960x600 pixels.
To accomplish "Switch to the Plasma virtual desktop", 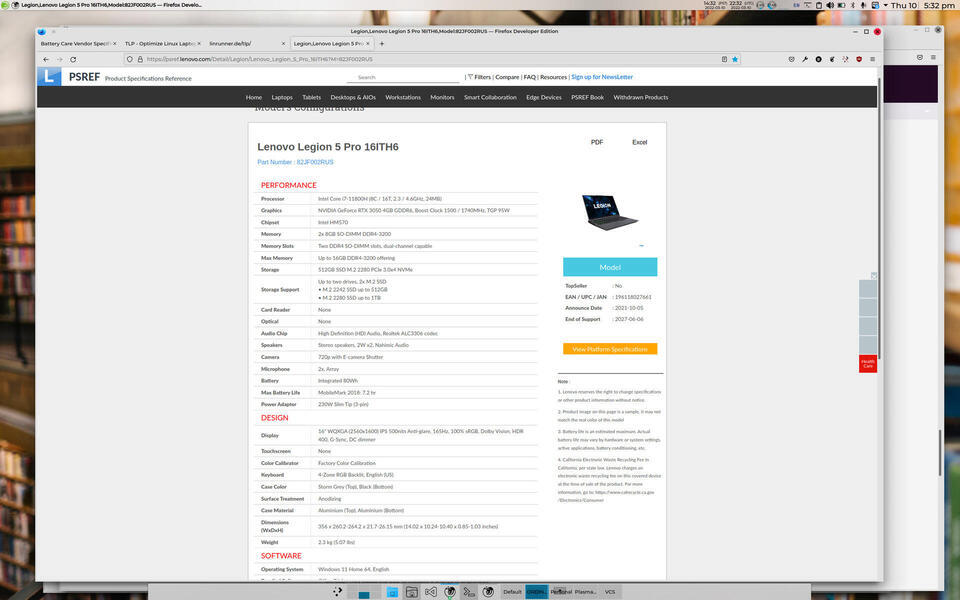I will [585, 592].
